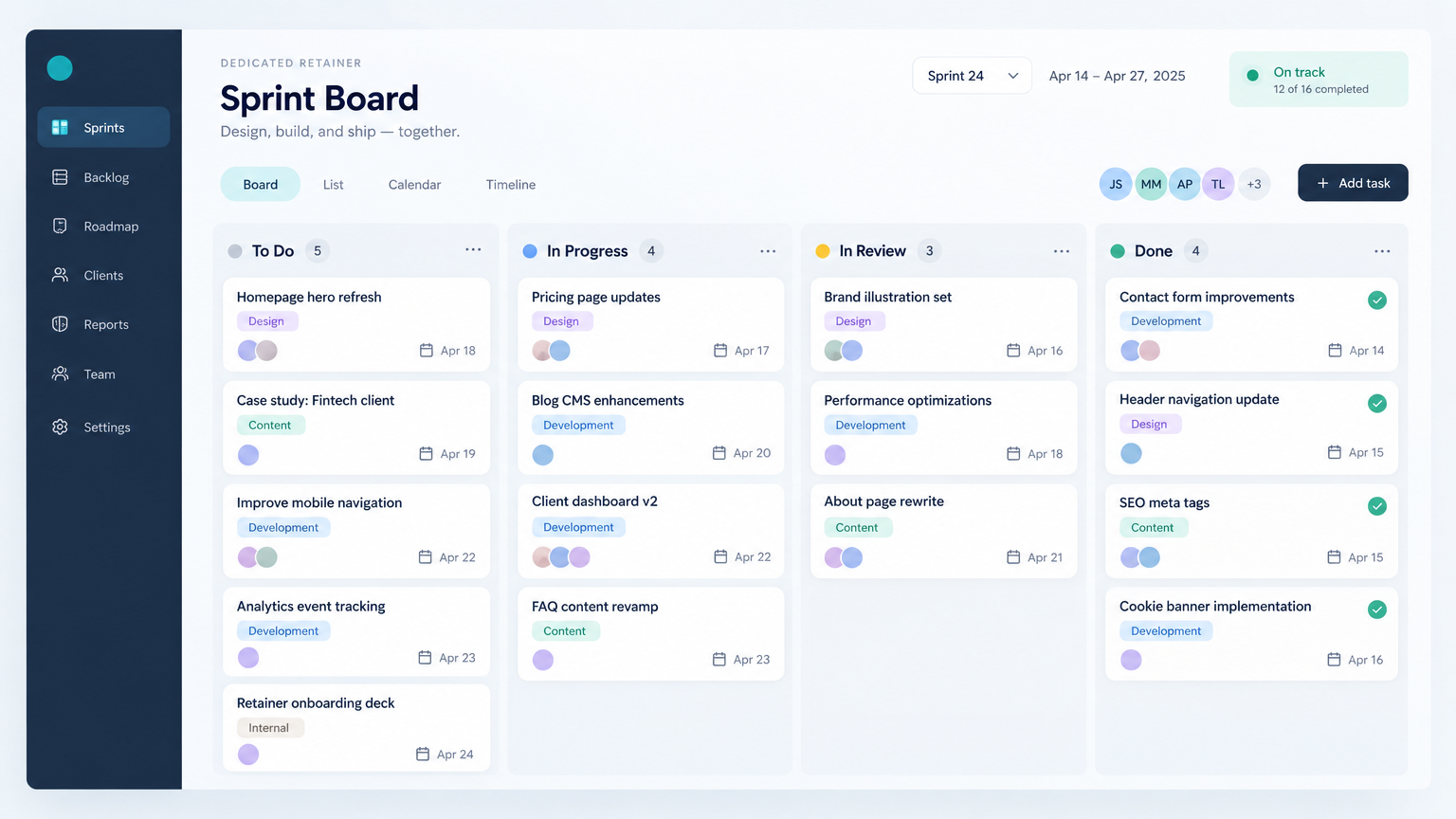Click the JS member avatar
Viewport: 1456px width, 819px height.
tap(1116, 184)
